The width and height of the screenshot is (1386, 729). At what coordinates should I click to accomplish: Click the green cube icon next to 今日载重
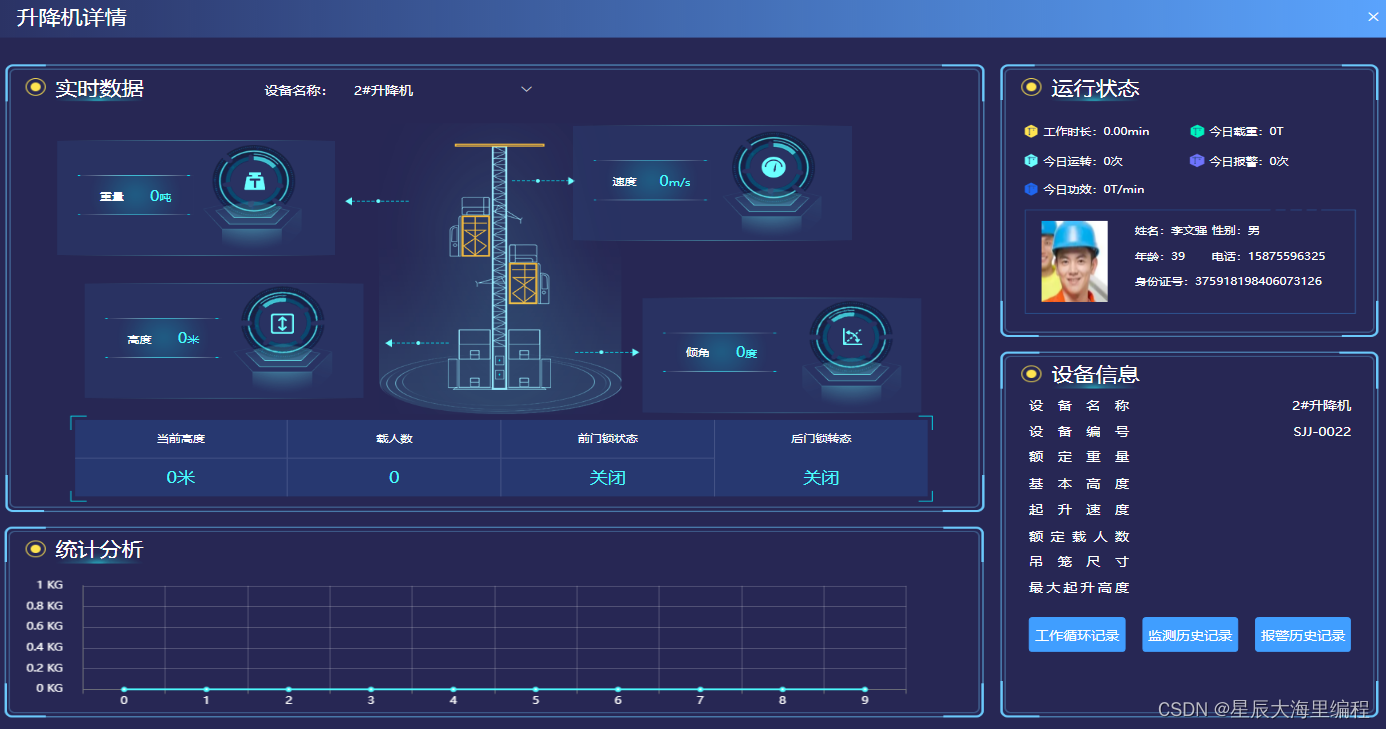point(1197,131)
